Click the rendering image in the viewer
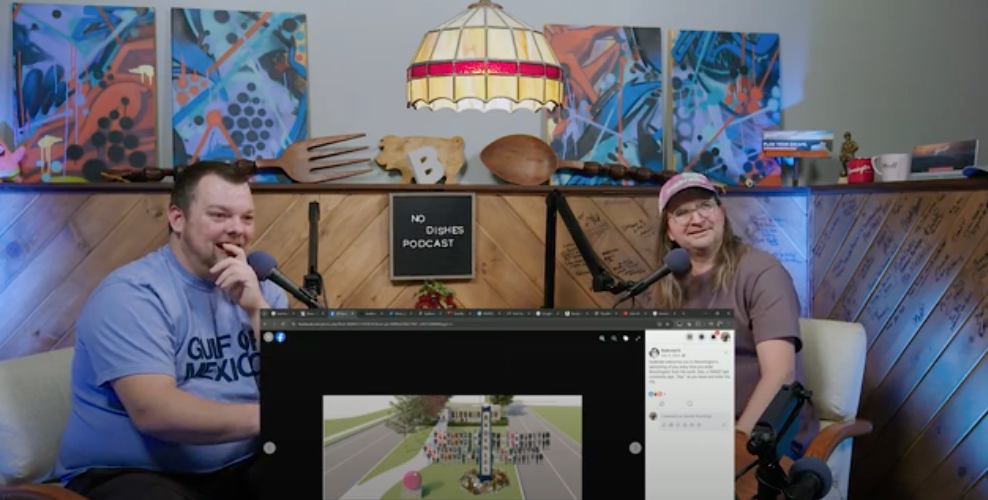This screenshot has height=500, width=988. 452,447
